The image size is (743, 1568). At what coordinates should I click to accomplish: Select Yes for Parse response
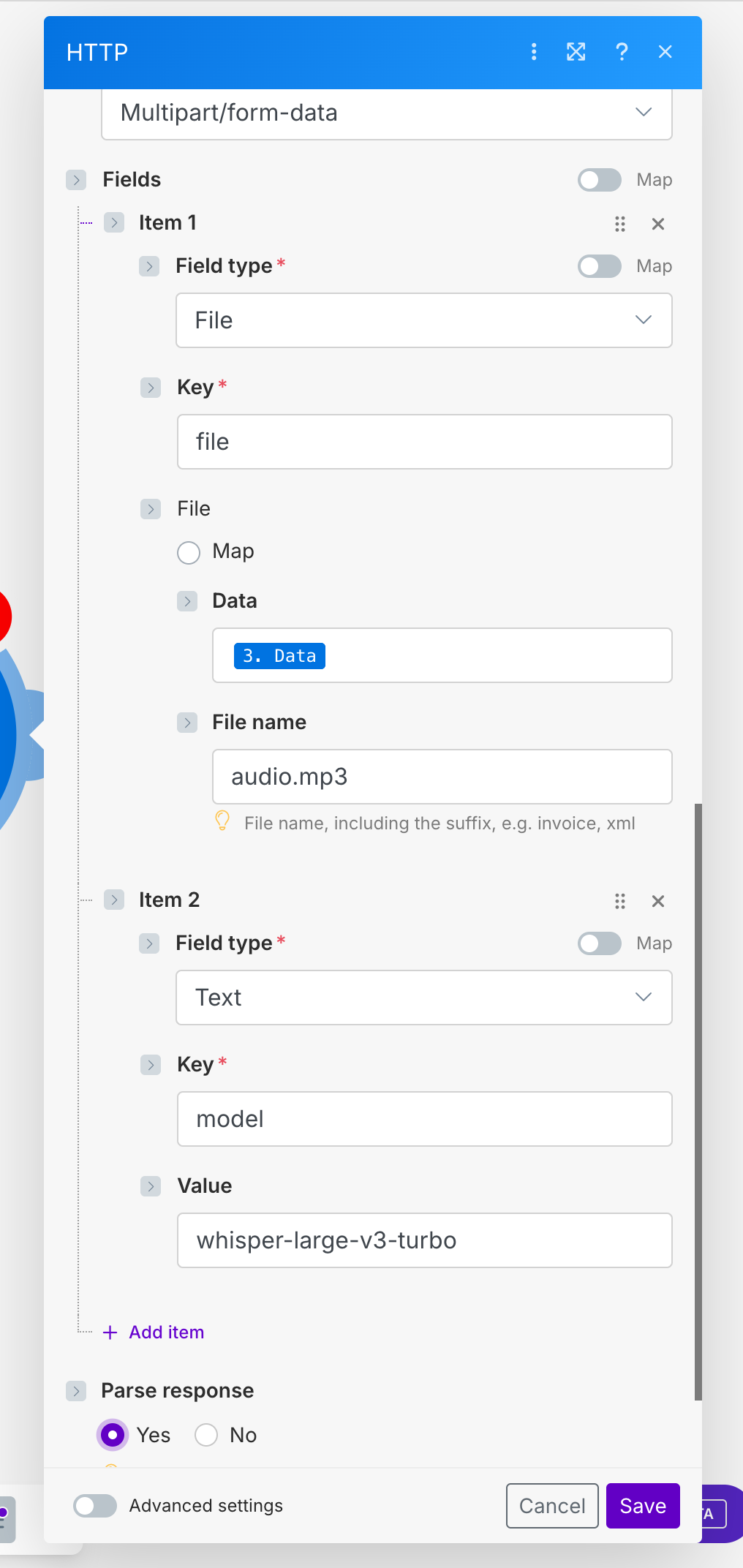[113, 1435]
